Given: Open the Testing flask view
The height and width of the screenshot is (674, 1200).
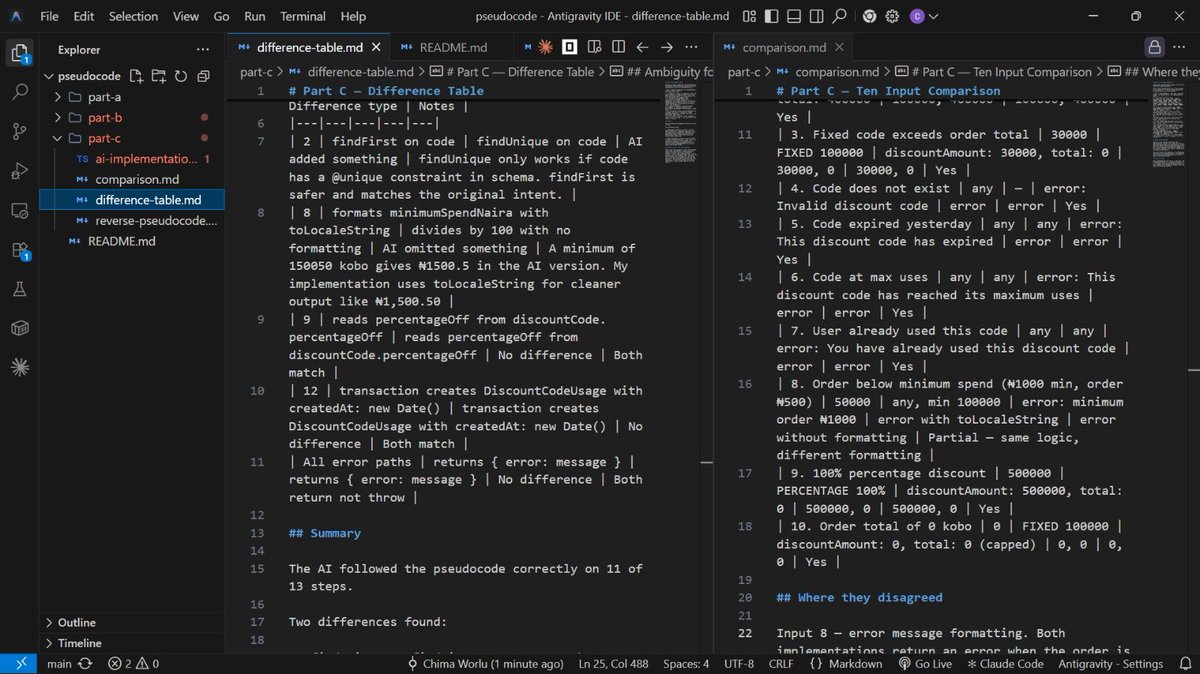Looking at the screenshot, I should [20, 289].
